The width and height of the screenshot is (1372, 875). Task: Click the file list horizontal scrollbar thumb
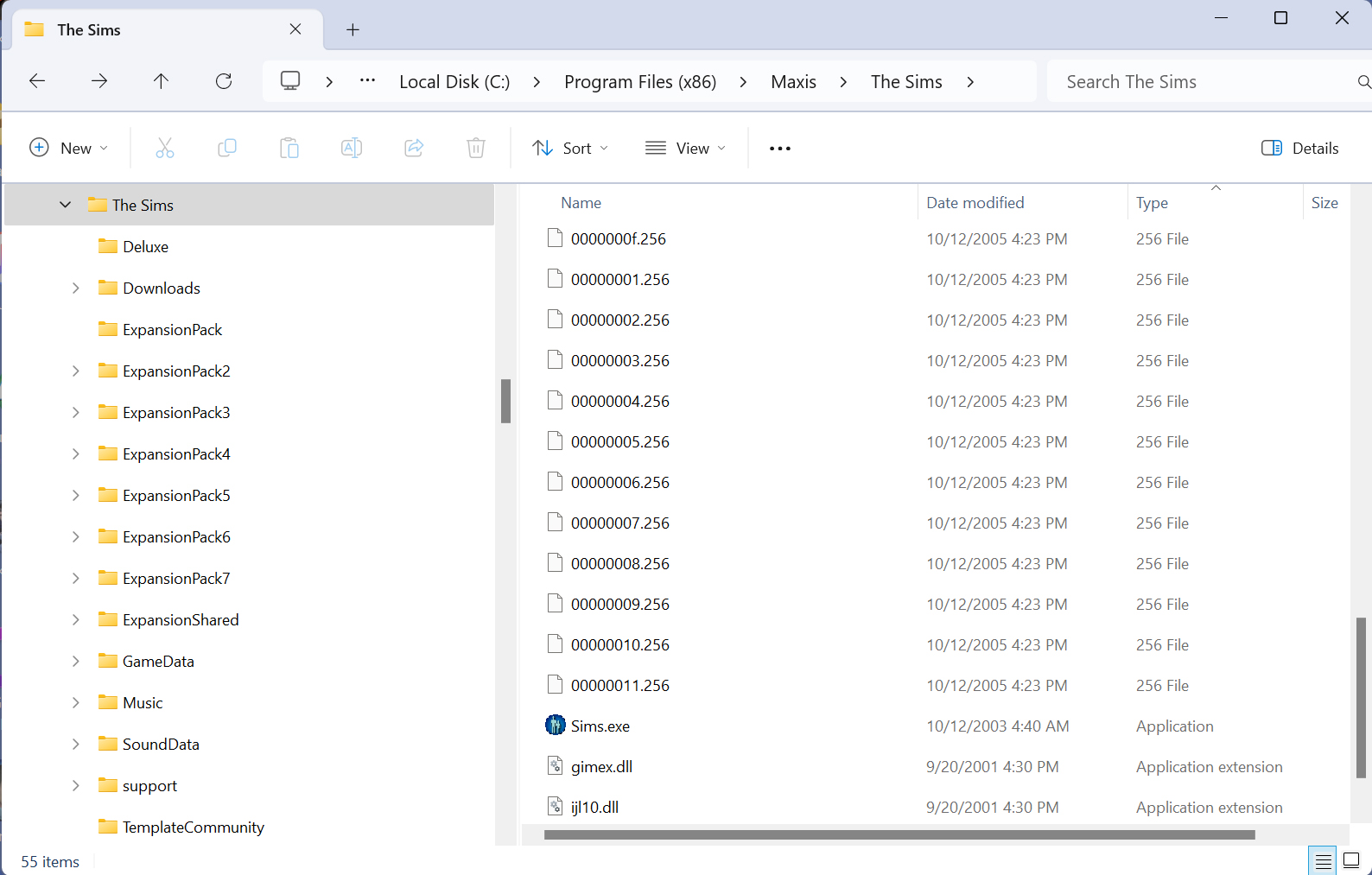click(899, 834)
